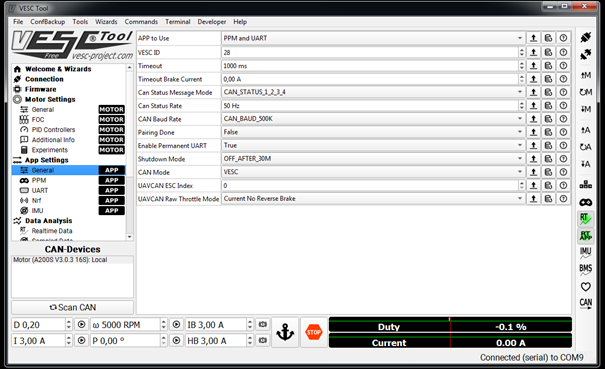Show help for UAVCAN Raw Throttle Mode
605x369 pixels.
click(x=563, y=199)
